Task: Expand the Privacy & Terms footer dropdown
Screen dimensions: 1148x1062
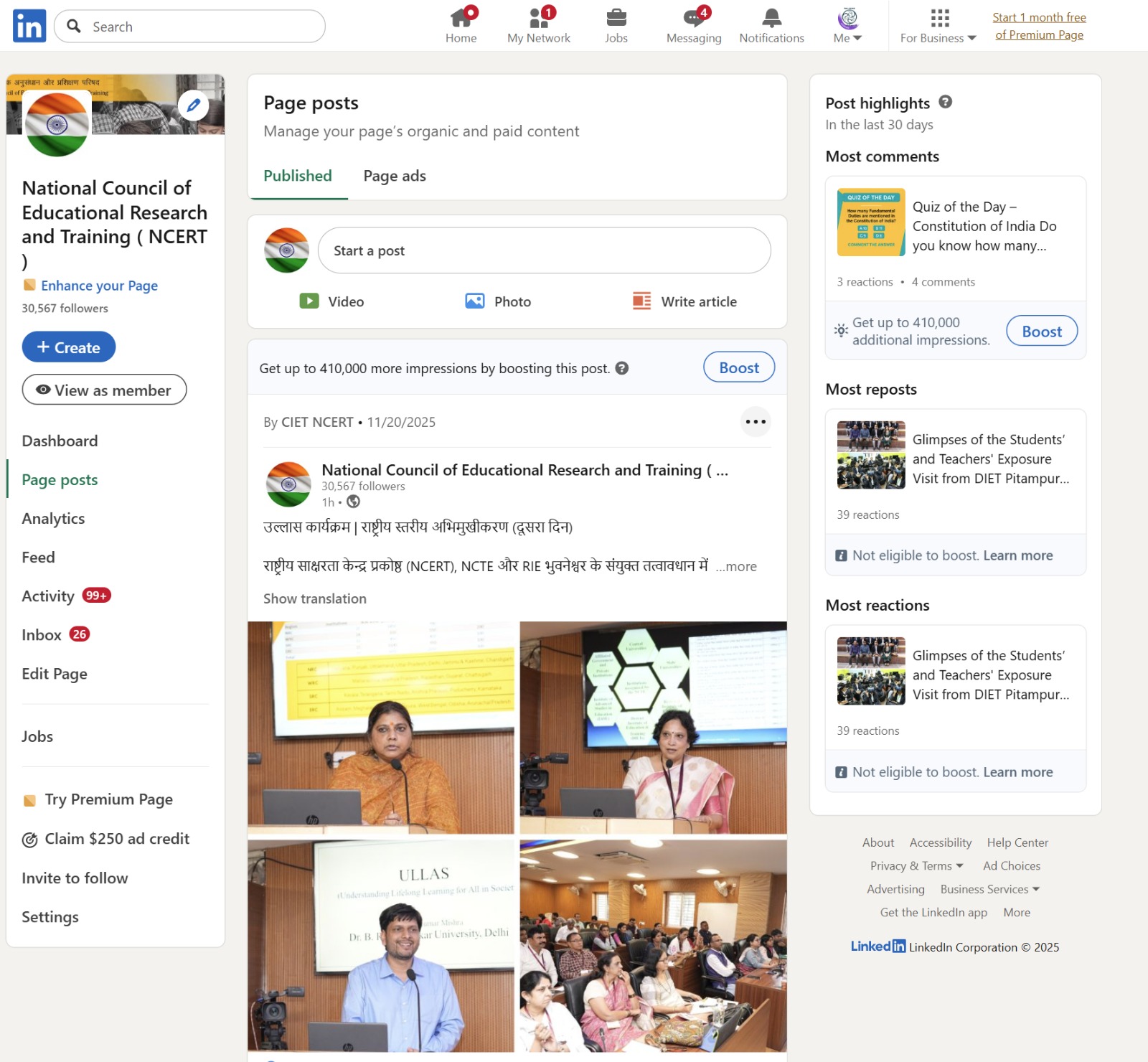Action: tap(916, 866)
